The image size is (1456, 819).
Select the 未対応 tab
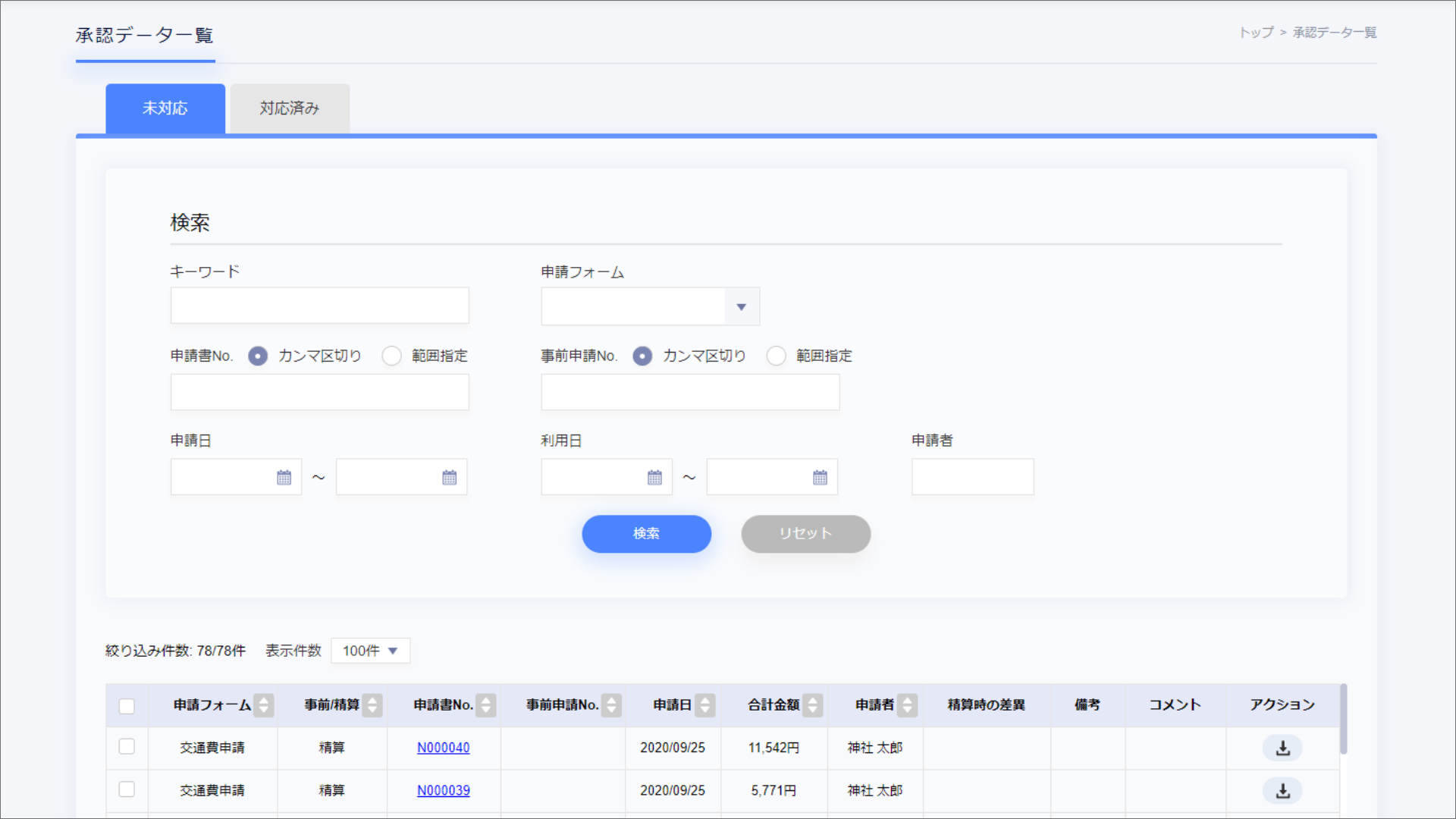pyautogui.click(x=165, y=108)
